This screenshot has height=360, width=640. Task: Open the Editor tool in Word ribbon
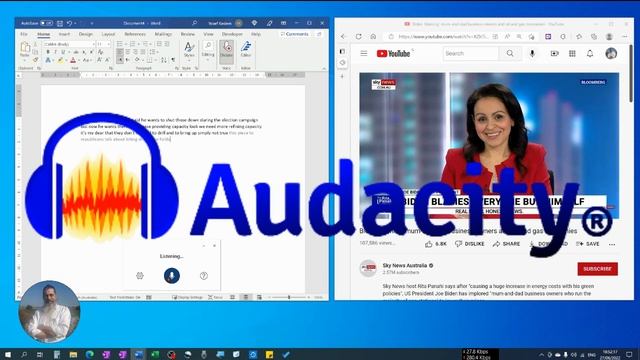246,50
